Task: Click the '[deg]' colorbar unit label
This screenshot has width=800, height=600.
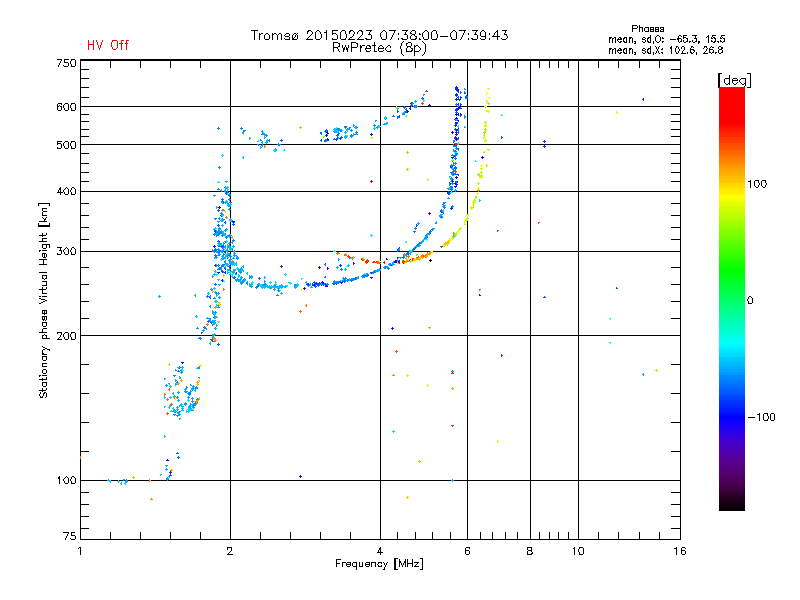Action: pos(734,80)
